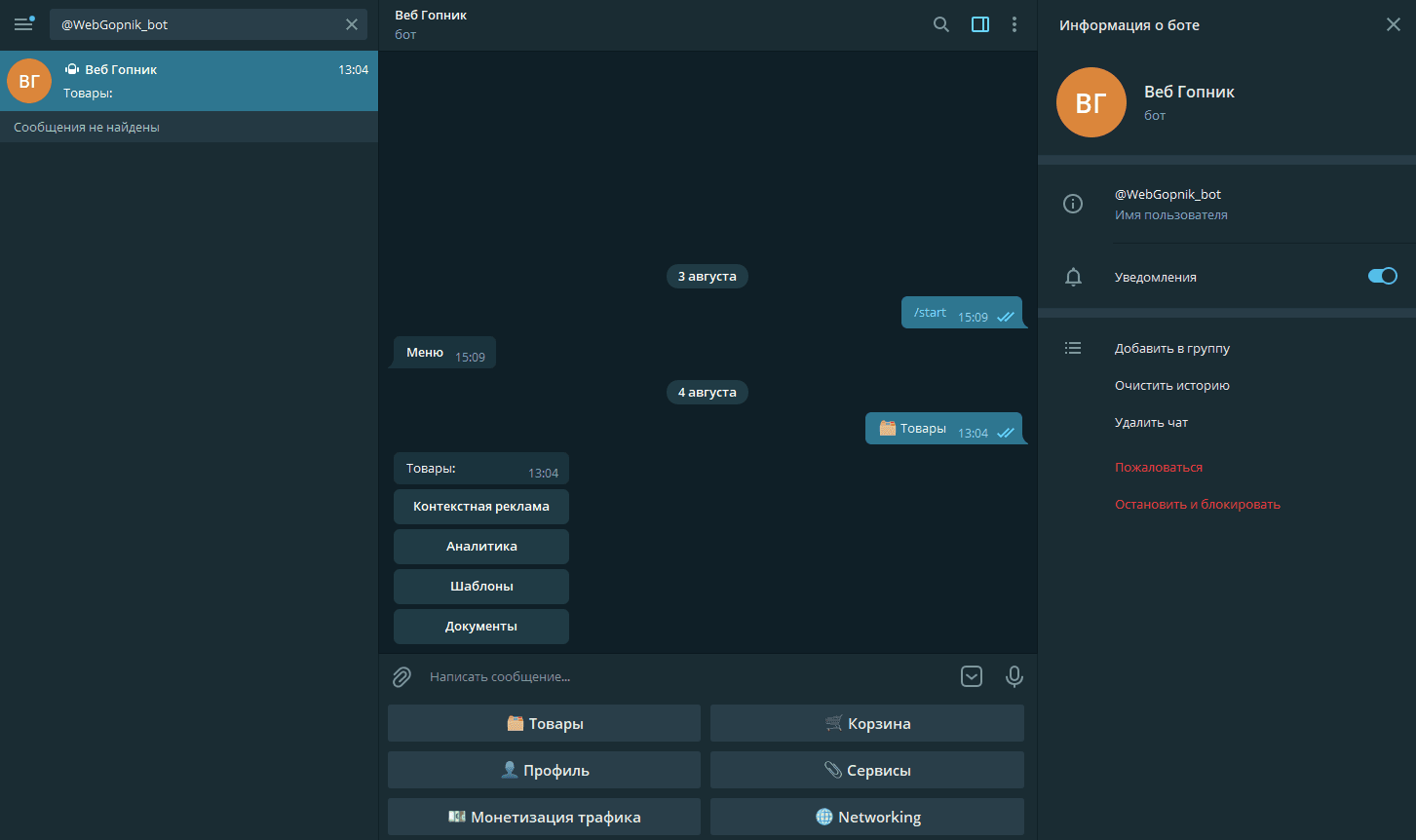Open the hamburger main menu
This screenshot has width=1416, height=840.
(23, 24)
